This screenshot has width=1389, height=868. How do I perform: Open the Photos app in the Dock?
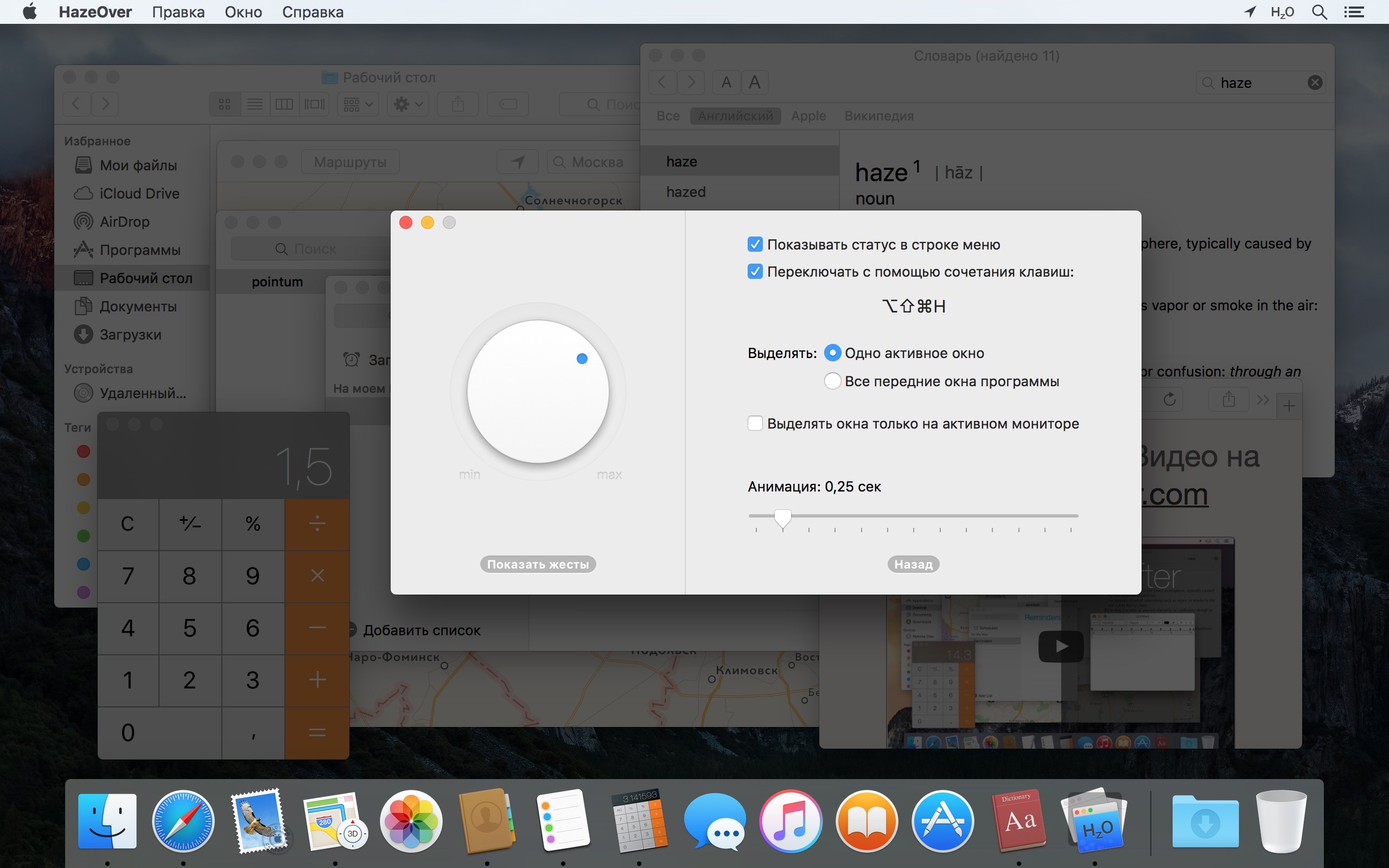pyautogui.click(x=411, y=820)
